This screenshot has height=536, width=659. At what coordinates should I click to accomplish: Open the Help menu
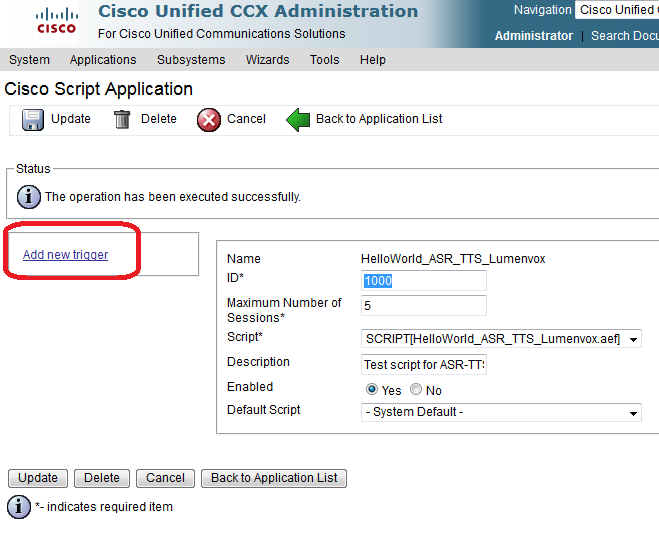point(373,60)
